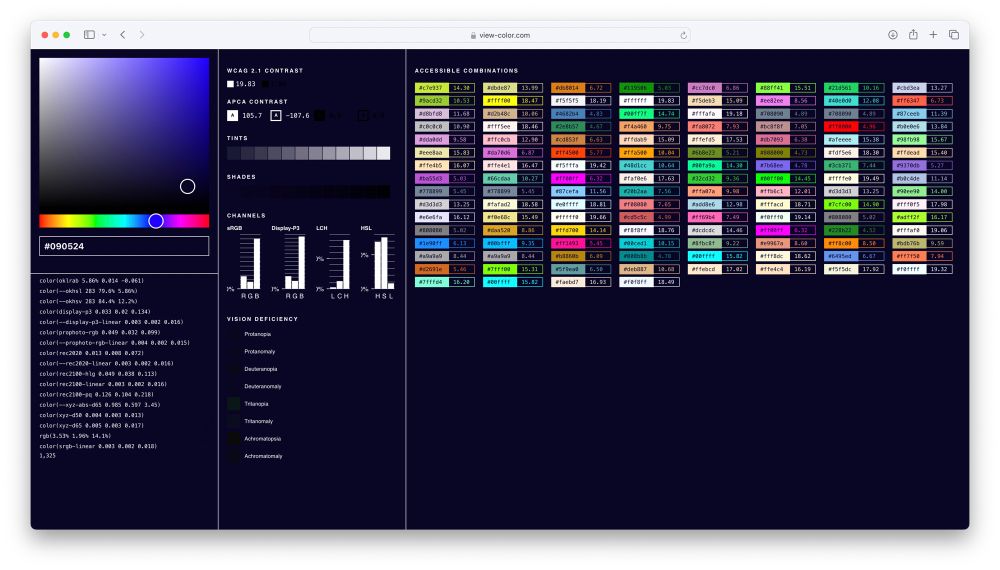Pick the #00ff7f spring green combination
The width and height of the screenshot is (1000, 570).
[649, 113]
